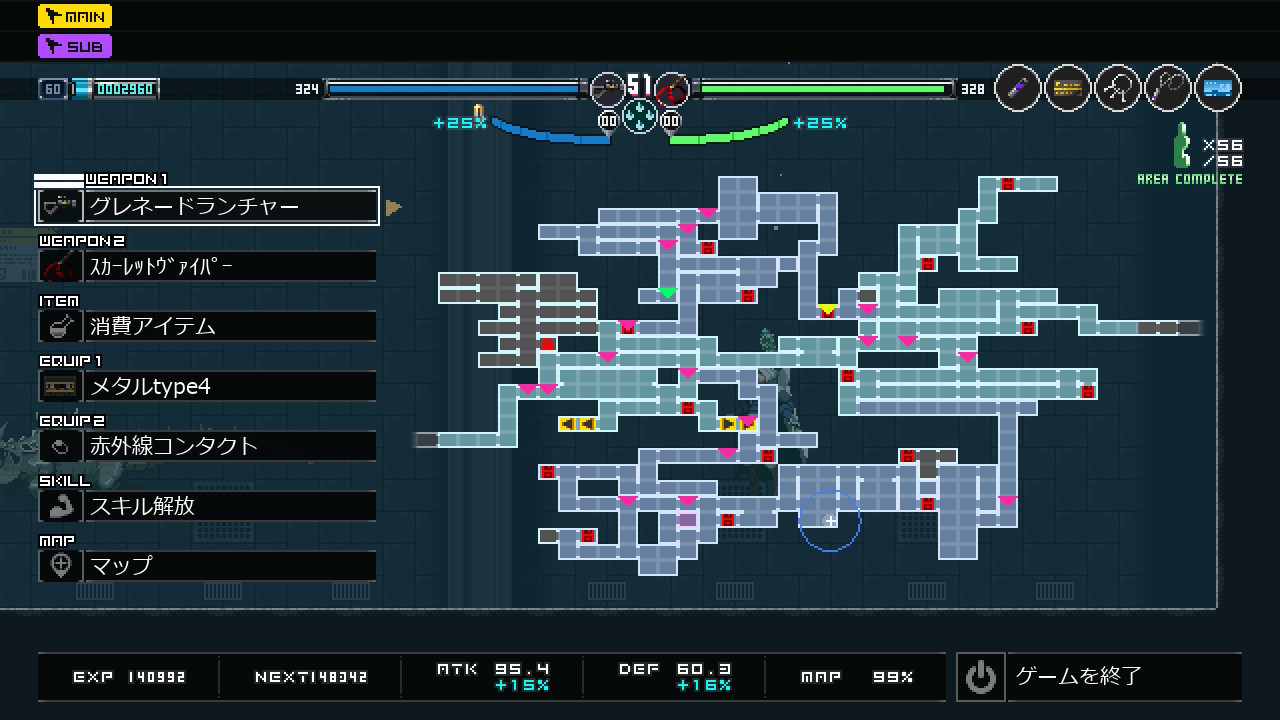Toggle the yellow MAIN weapon indicator
The height and width of the screenshot is (720, 1280).
pos(75,16)
